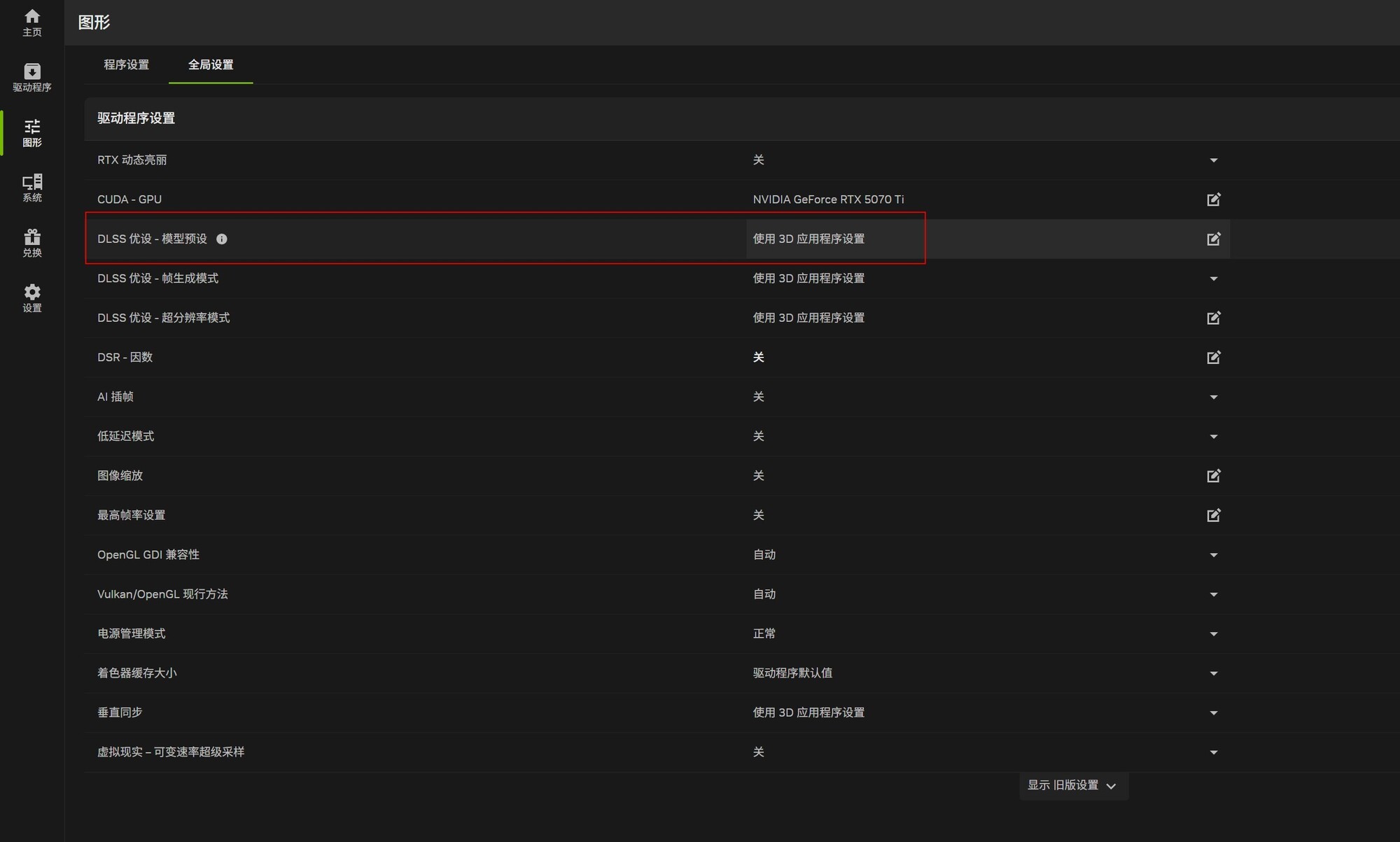Select the 图形 graphics sidebar icon
The height and width of the screenshot is (842, 1400).
point(32,133)
